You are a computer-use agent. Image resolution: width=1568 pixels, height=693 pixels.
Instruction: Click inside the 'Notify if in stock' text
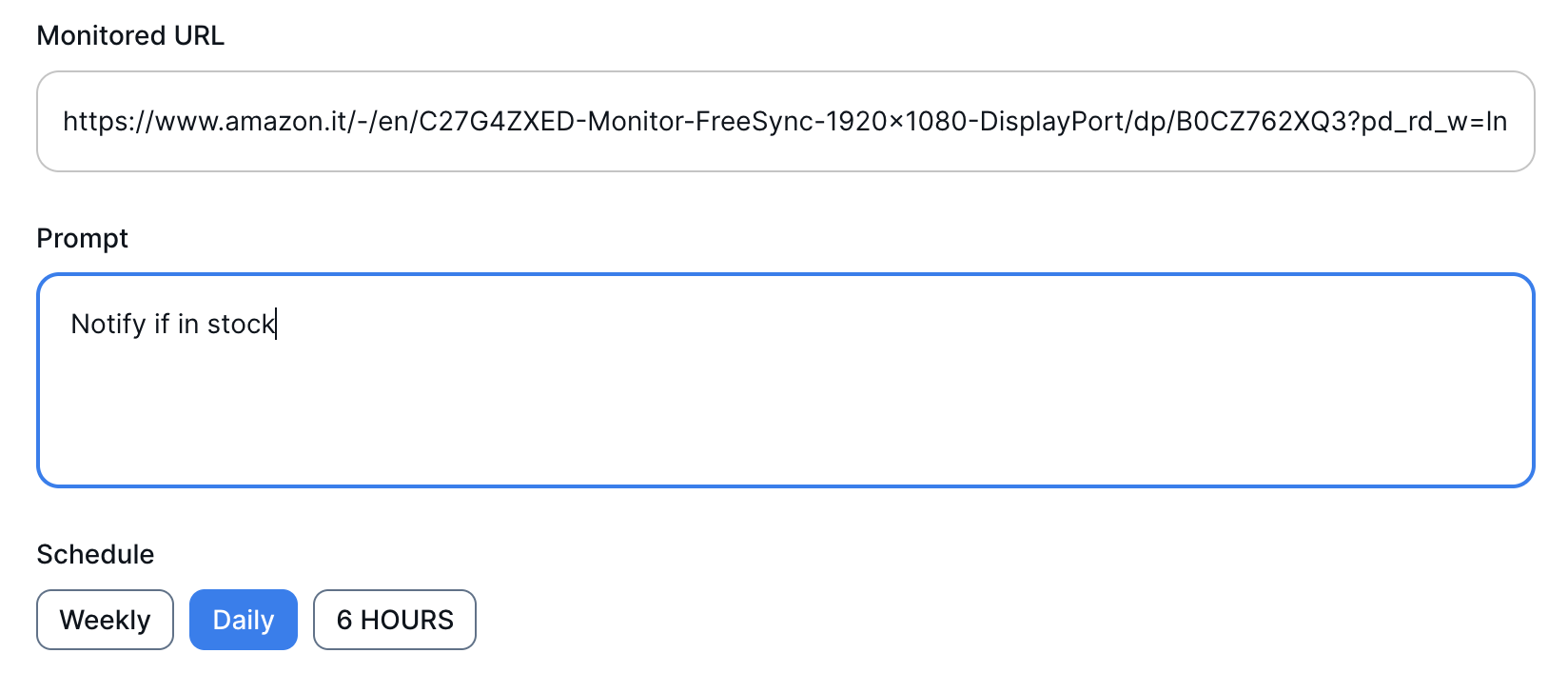(x=171, y=324)
